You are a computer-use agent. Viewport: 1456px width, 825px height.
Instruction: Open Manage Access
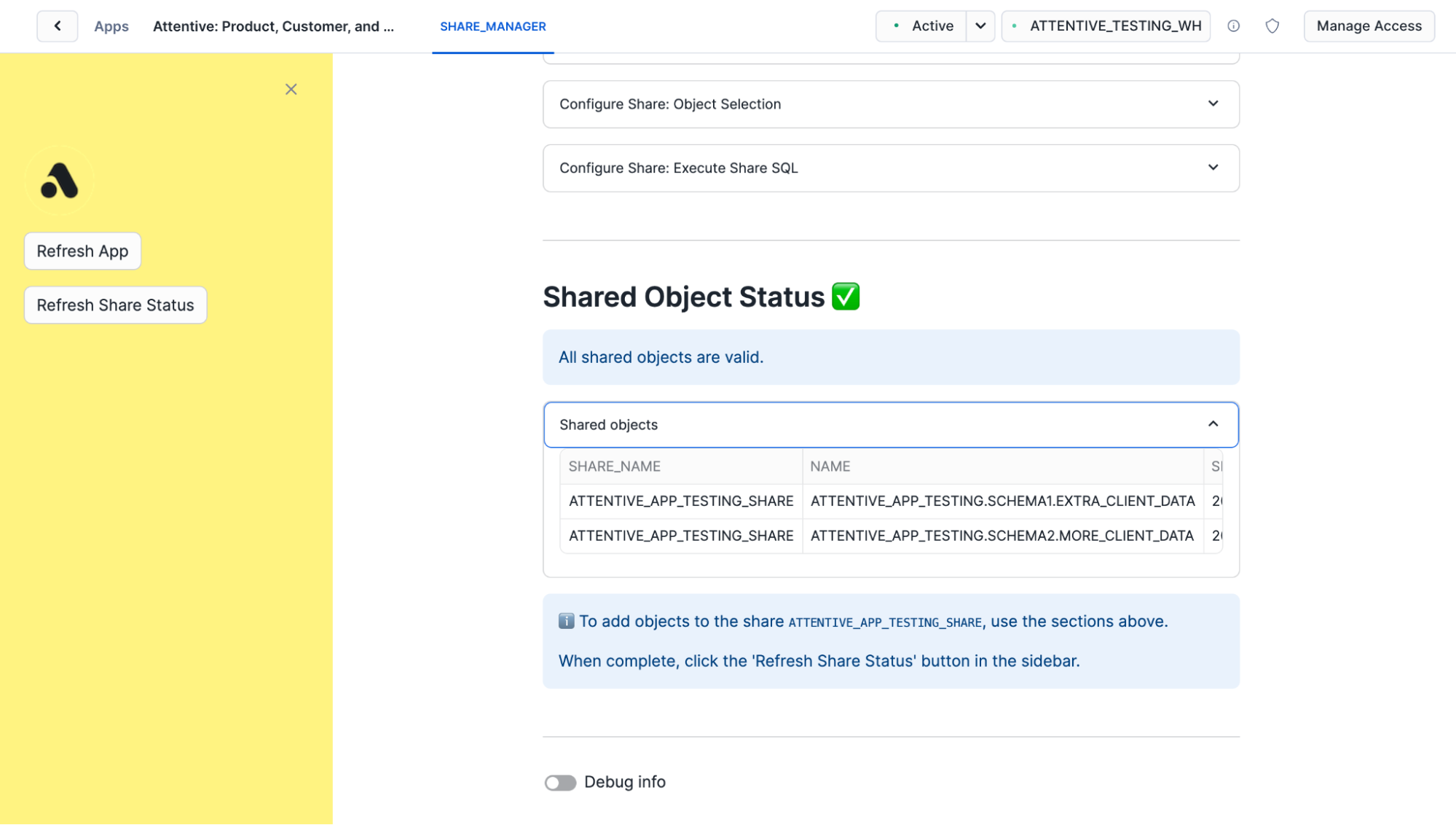point(1369,26)
